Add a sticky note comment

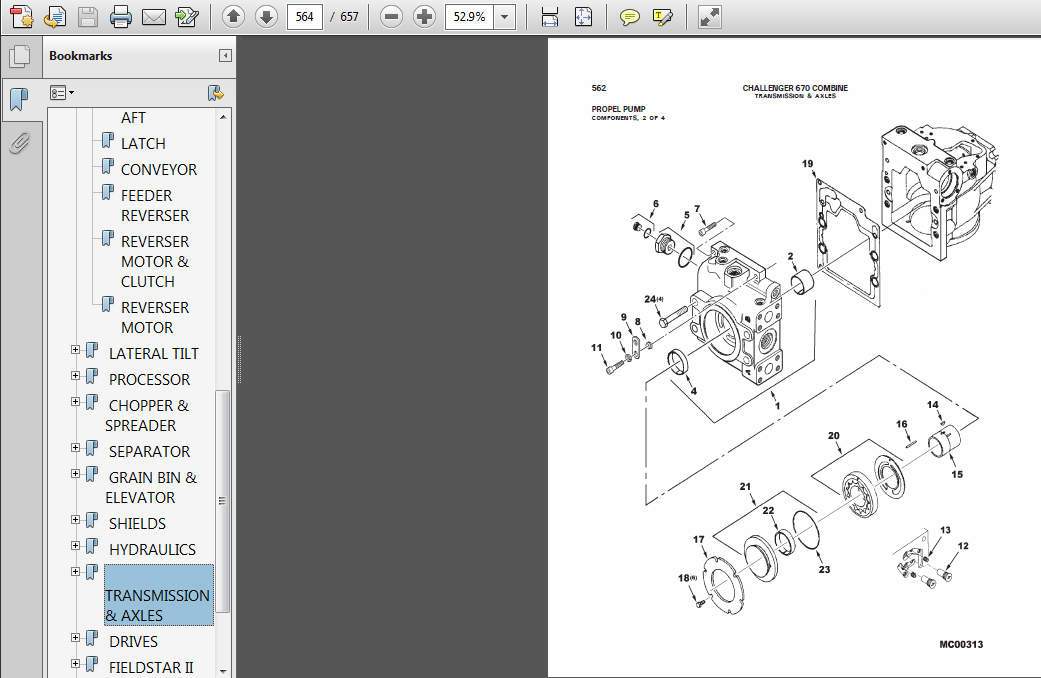pos(629,17)
